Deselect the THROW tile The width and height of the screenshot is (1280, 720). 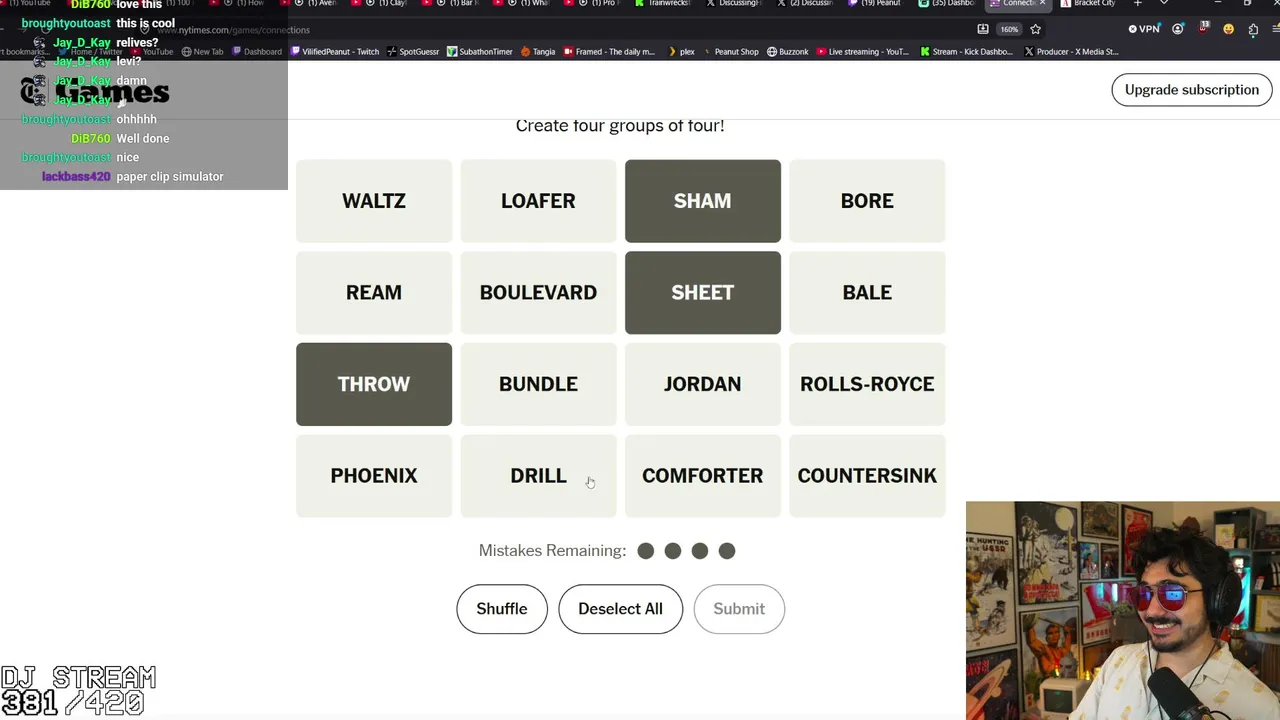click(374, 384)
